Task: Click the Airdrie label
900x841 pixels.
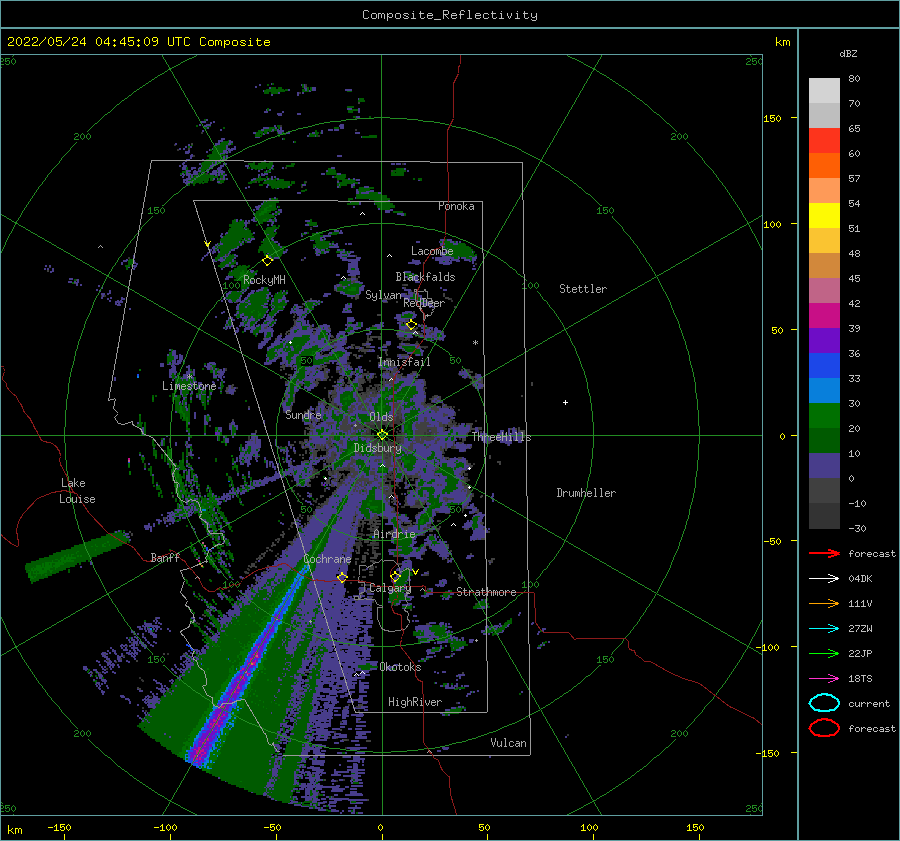Action: (x=394, y=534)
